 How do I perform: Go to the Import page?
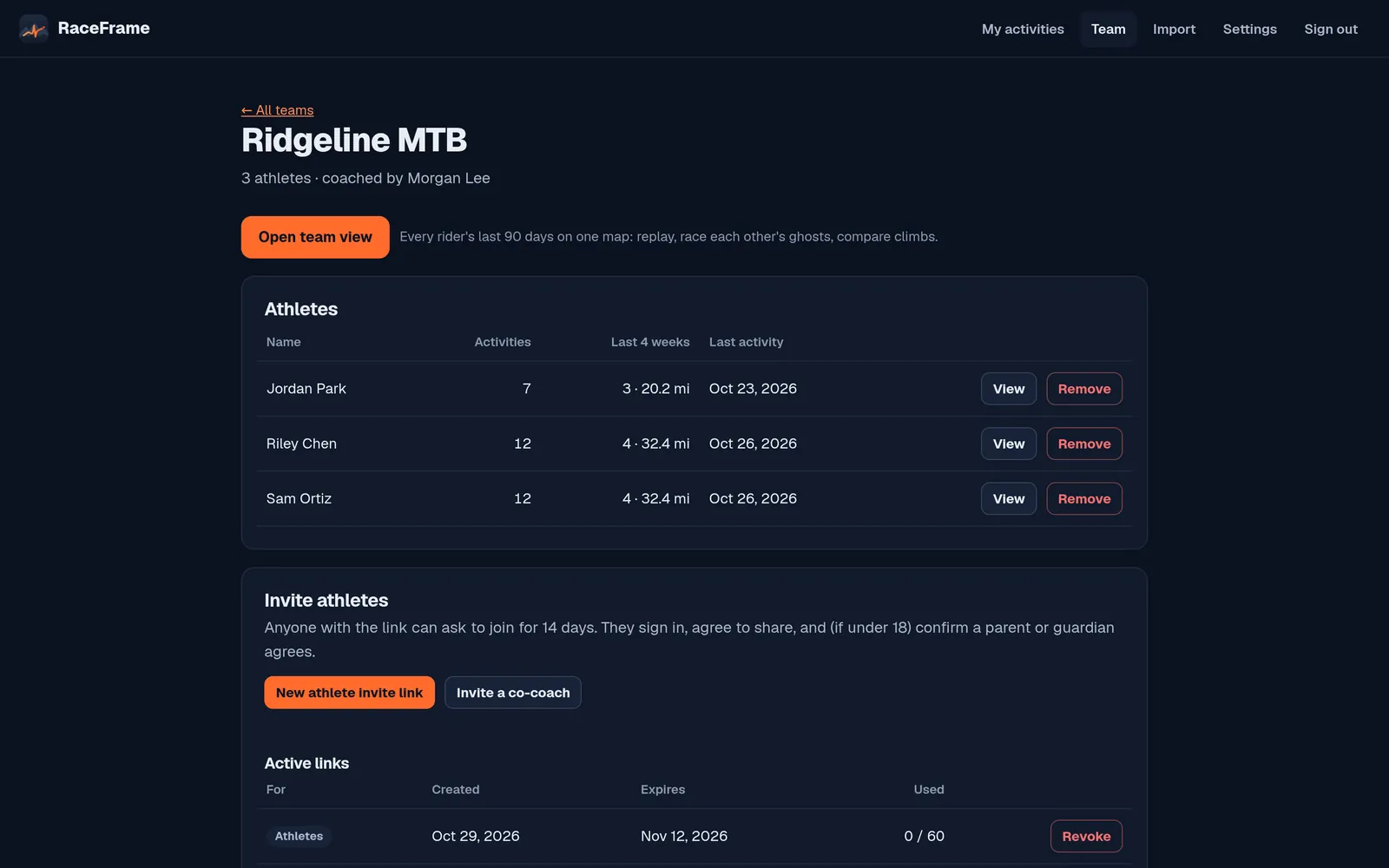pos(1174,29)
